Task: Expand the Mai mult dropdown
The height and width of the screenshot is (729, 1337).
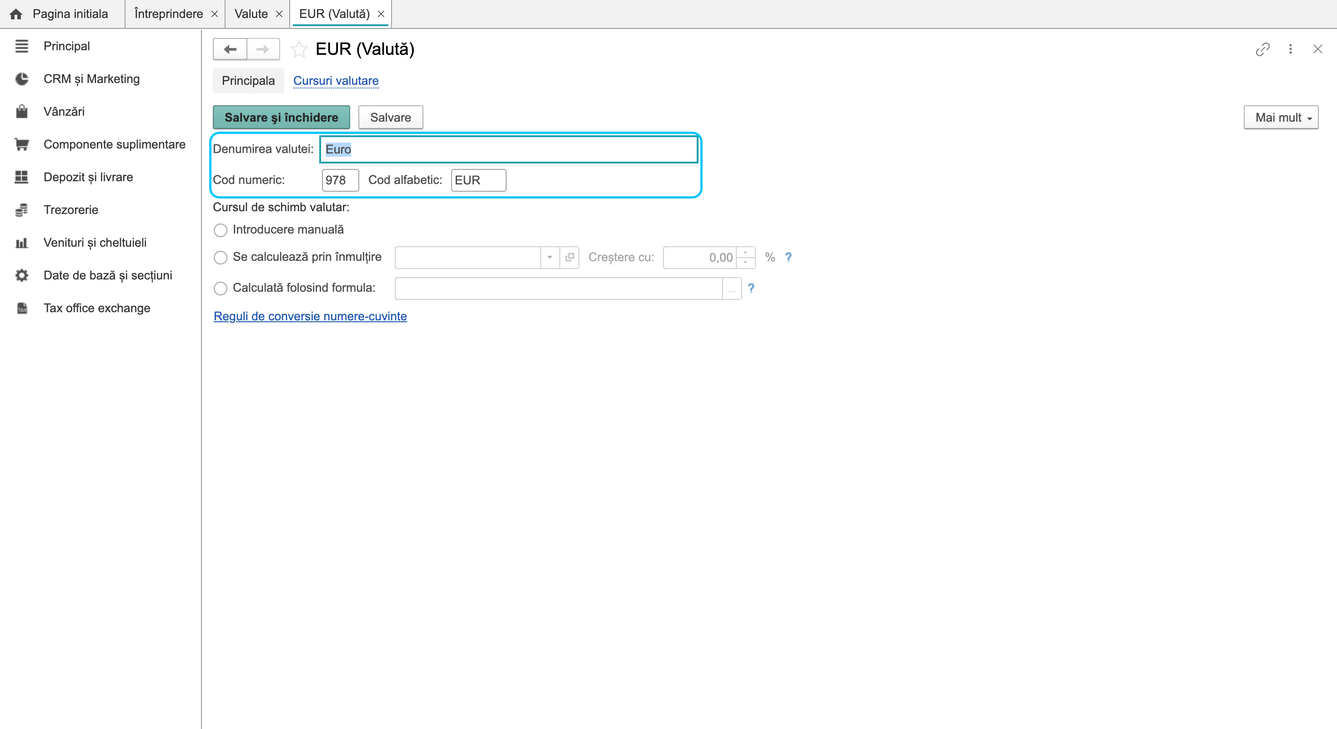Action: click(1281, 118)
